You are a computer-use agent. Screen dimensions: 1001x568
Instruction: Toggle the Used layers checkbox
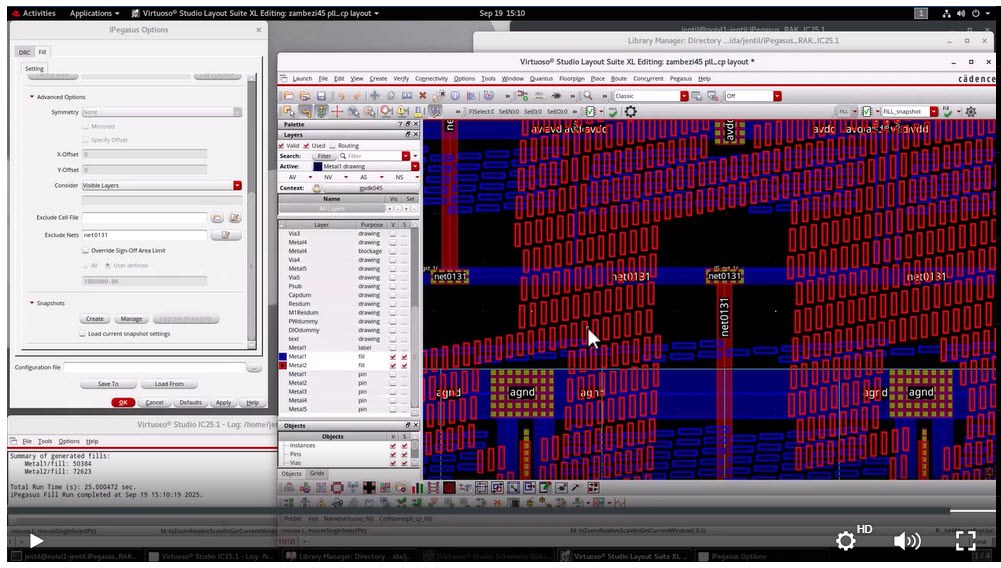307,146
